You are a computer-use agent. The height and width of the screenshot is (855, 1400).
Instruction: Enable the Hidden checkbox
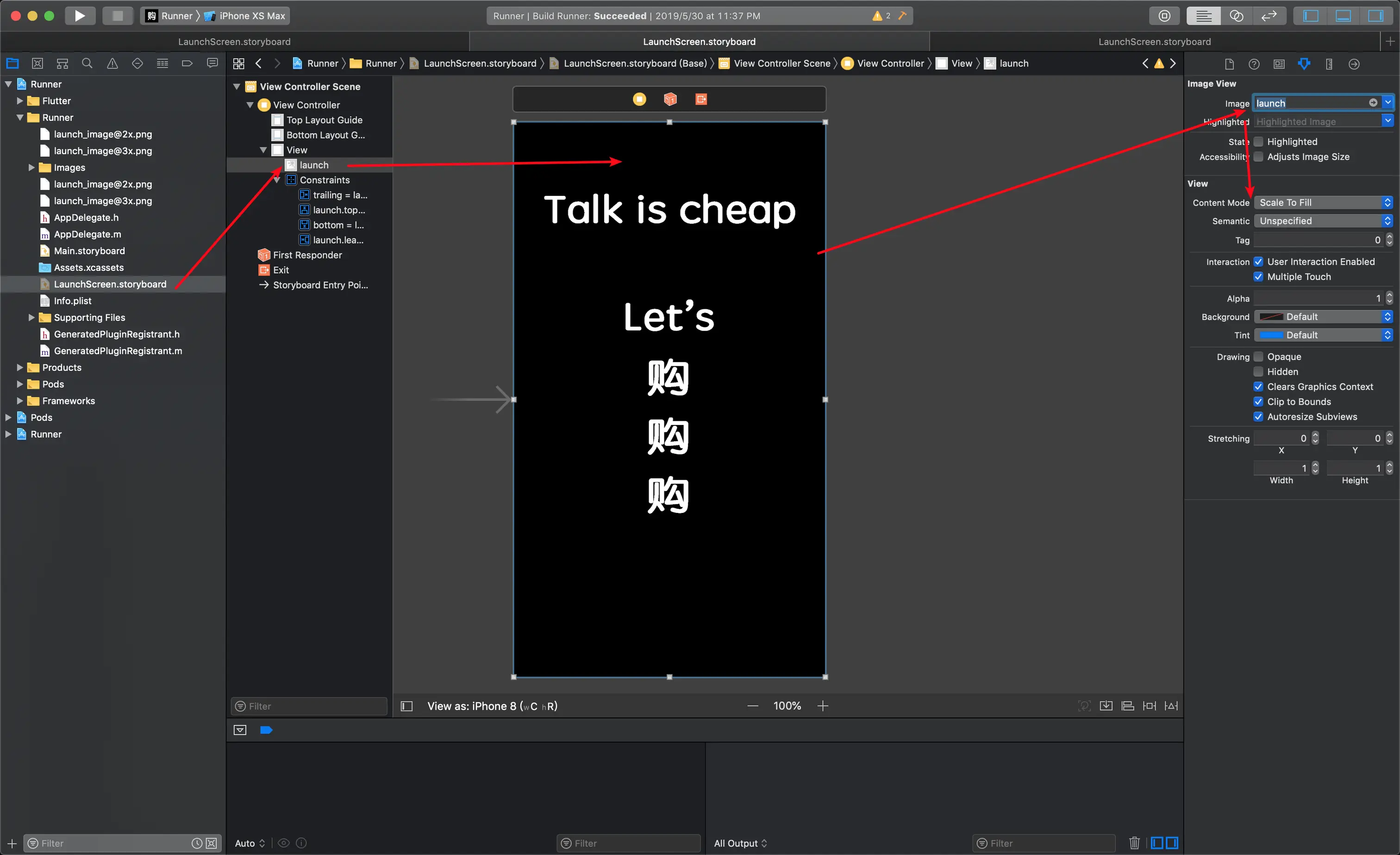(1258, 372)
